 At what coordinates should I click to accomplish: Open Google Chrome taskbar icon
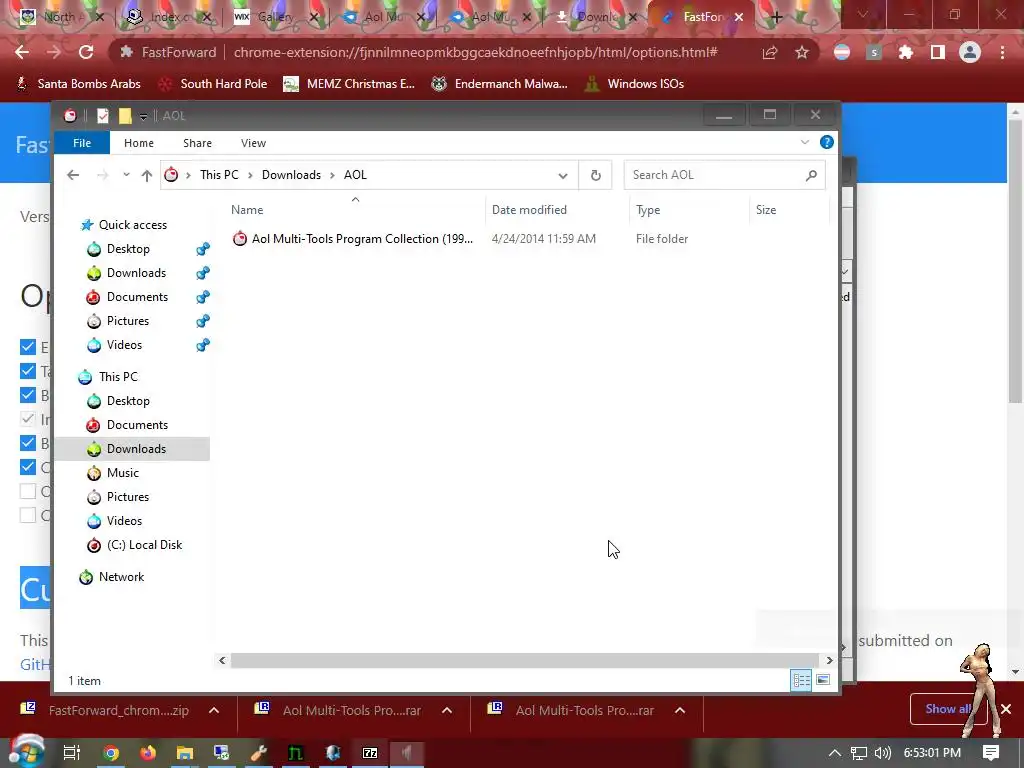[111, 753]
